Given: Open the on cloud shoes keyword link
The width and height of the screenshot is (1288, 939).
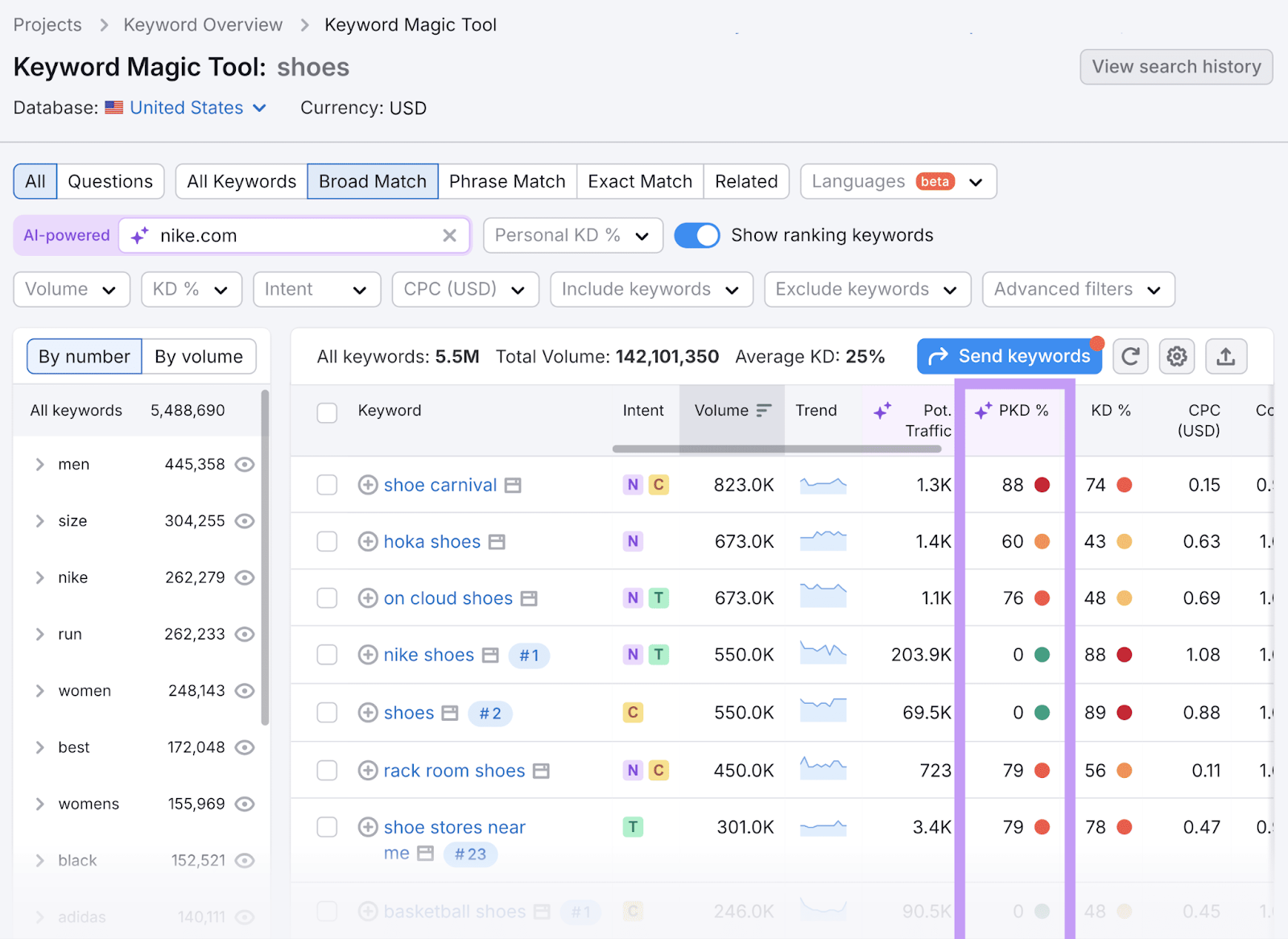Looking at the screenshot, I should coord(448,598).
